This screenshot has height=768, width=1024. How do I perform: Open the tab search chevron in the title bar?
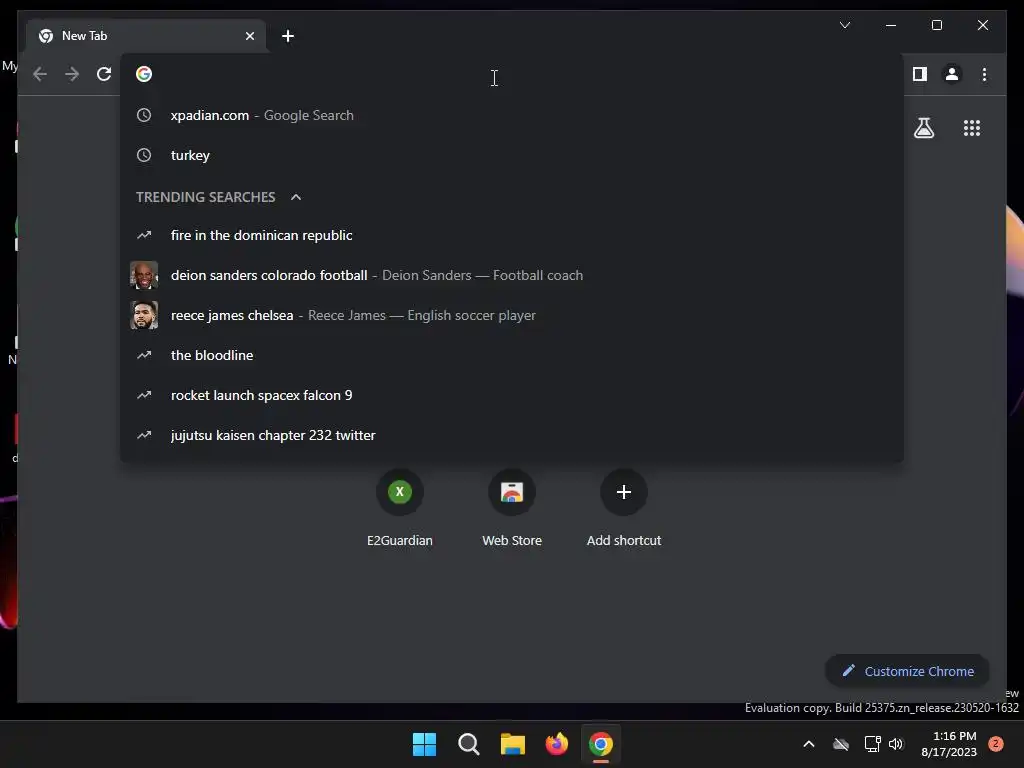point(844,25)
